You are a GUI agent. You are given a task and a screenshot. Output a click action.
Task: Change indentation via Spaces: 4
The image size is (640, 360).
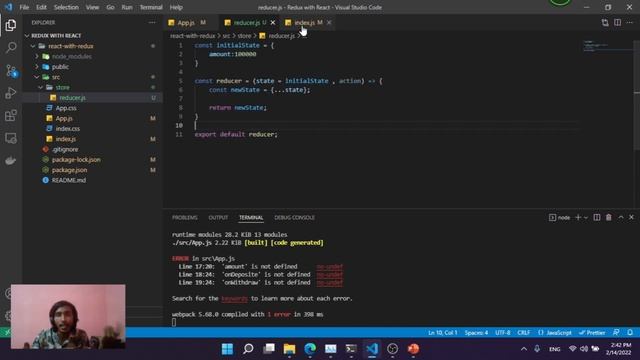pyautogui.click(x=476, y=333)
